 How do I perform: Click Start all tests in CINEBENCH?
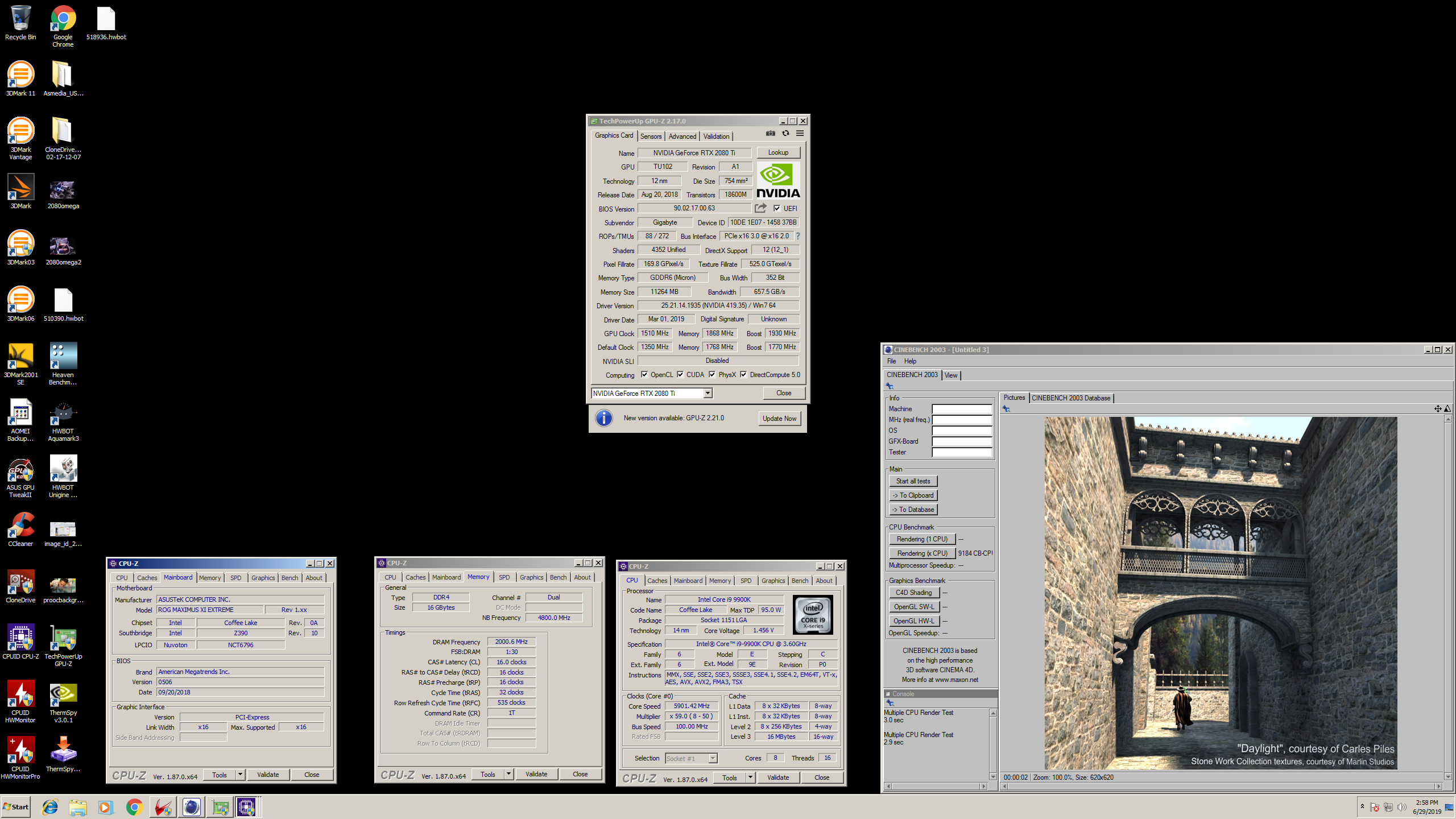[913, 481]
